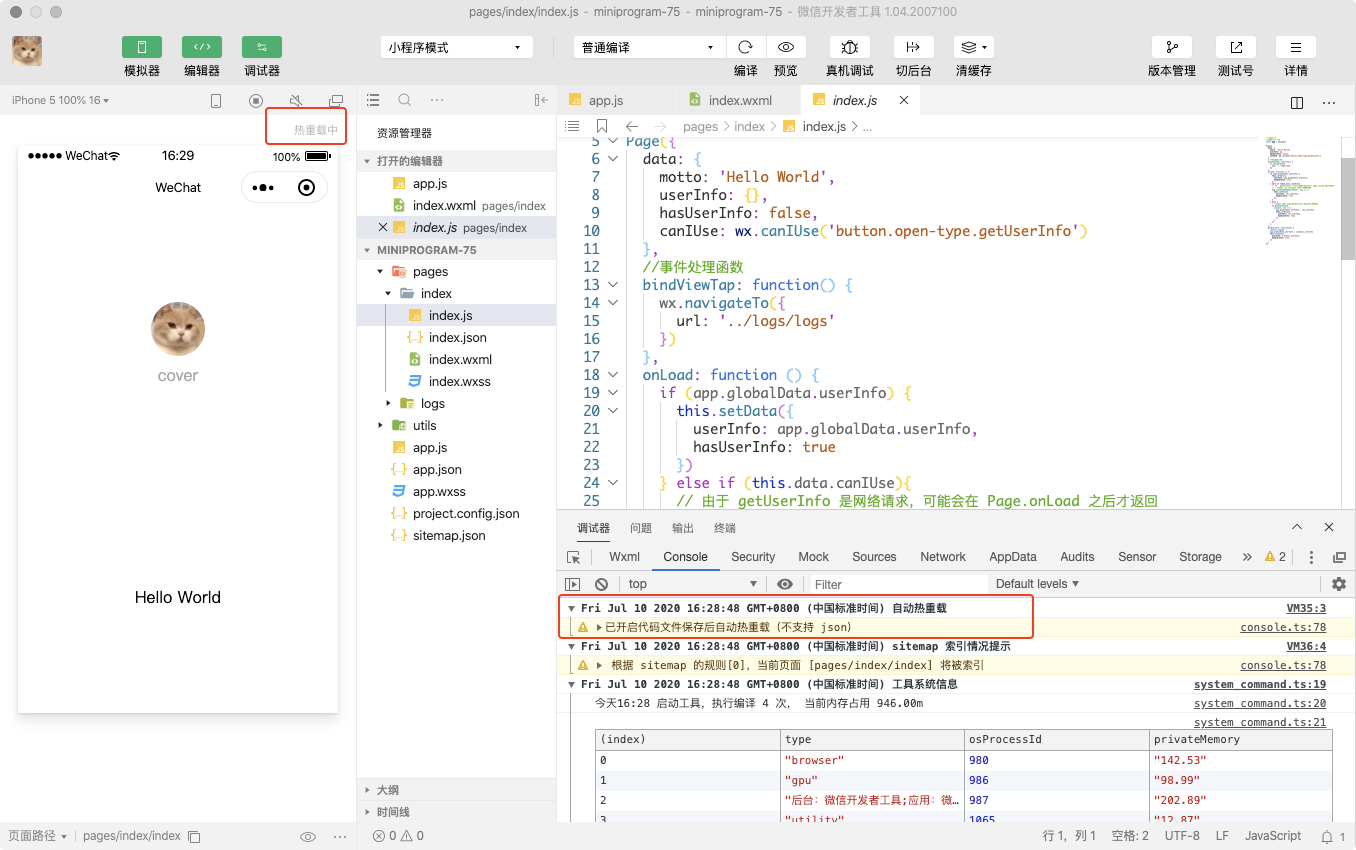Collapse the debugger panel upward arrow
Screen dimensions: 1356x850
click(1297, 527)
